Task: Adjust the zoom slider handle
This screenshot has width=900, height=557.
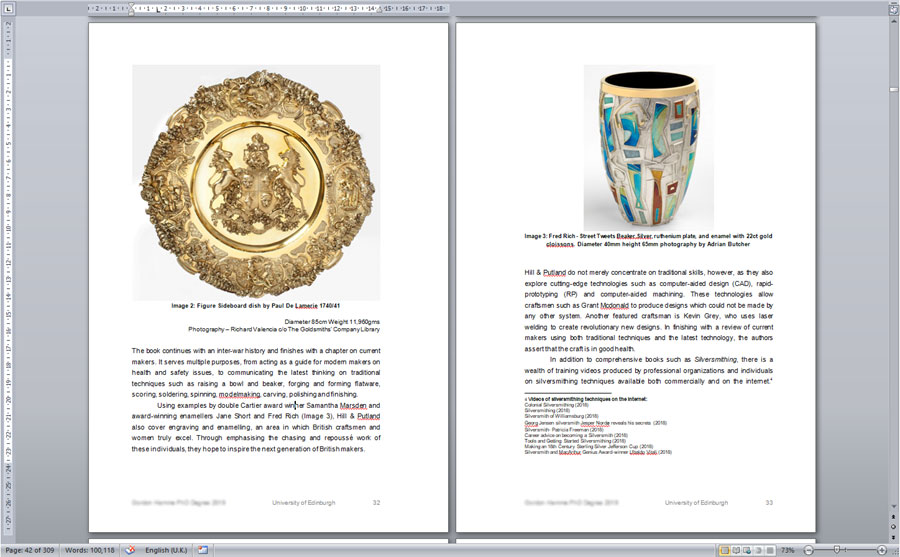Action: (837, 550)
